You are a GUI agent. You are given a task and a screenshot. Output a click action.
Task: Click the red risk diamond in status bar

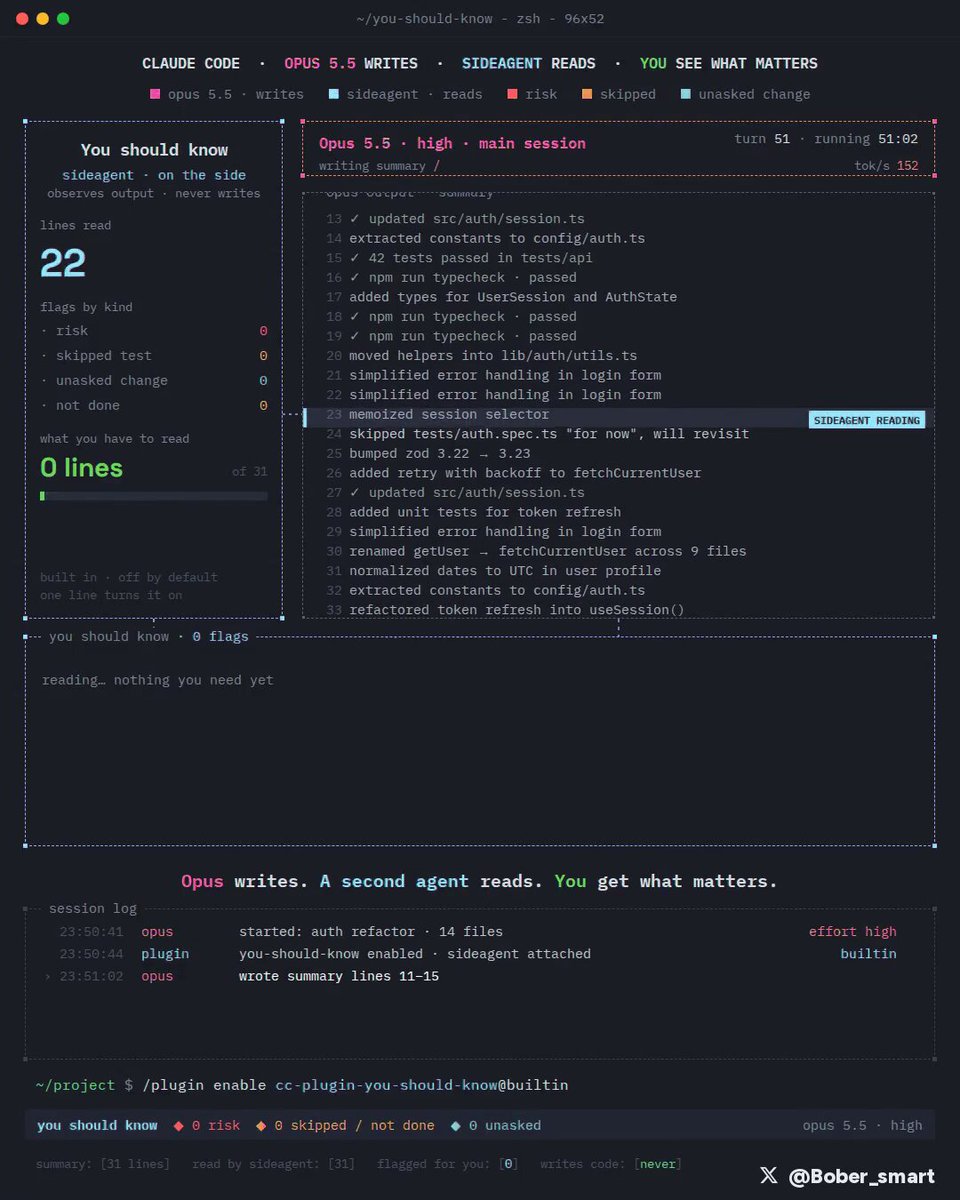click(x=178, y=1126)
